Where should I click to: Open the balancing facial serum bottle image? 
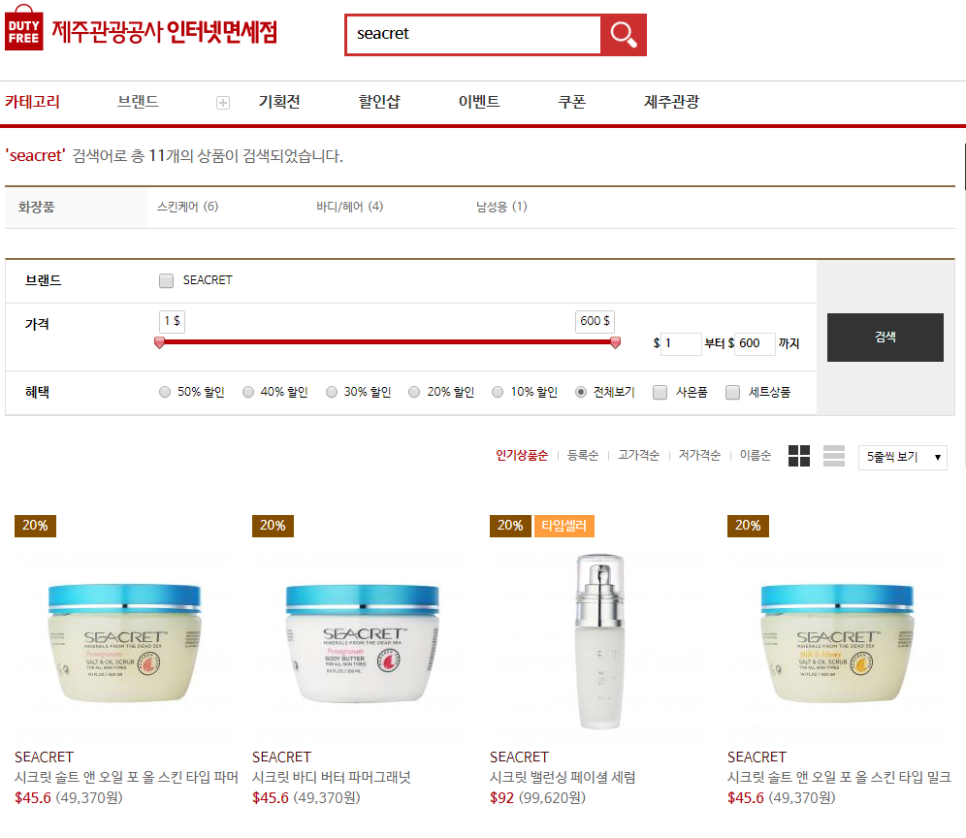(600, 640)
